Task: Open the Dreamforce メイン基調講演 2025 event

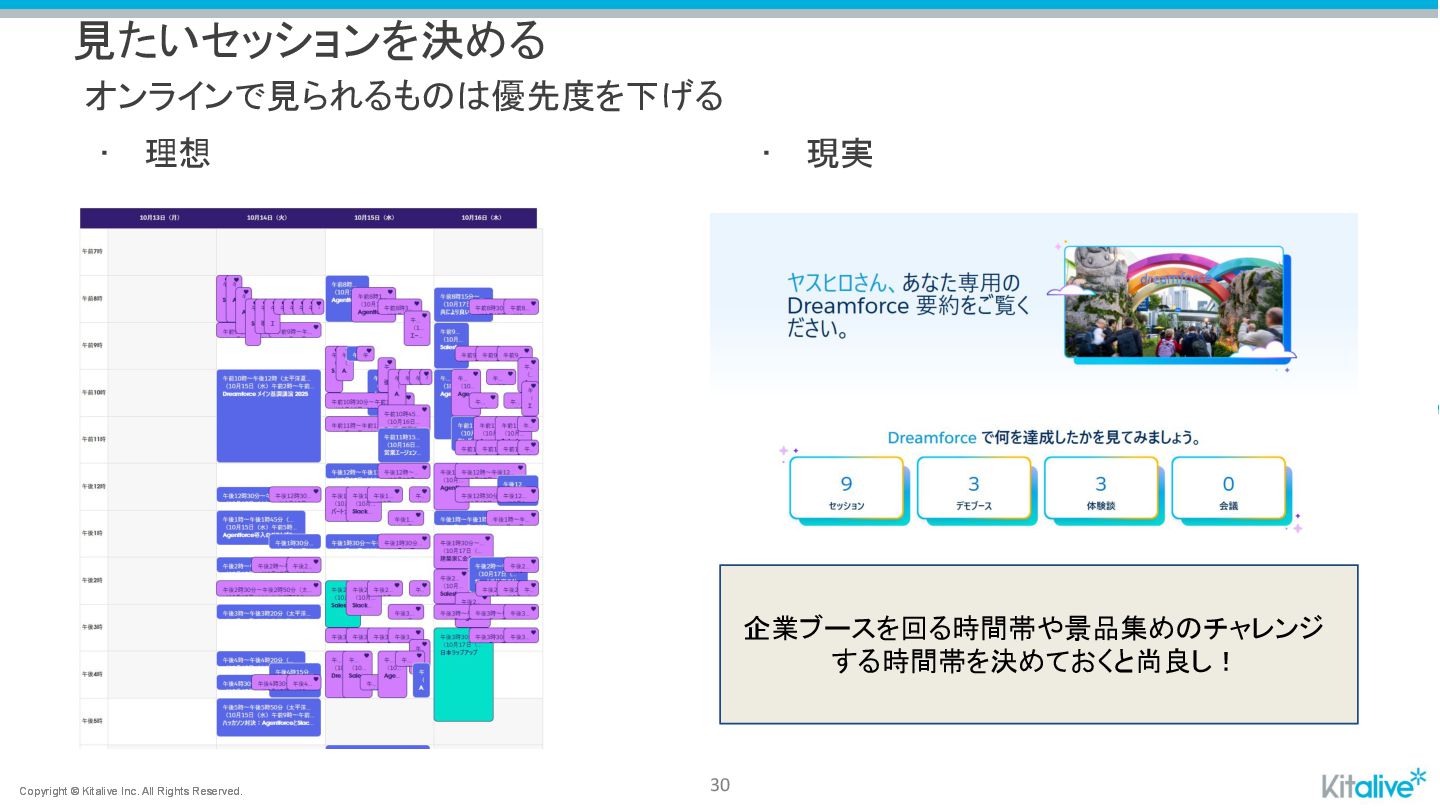Action: click(x=269, y=416)
